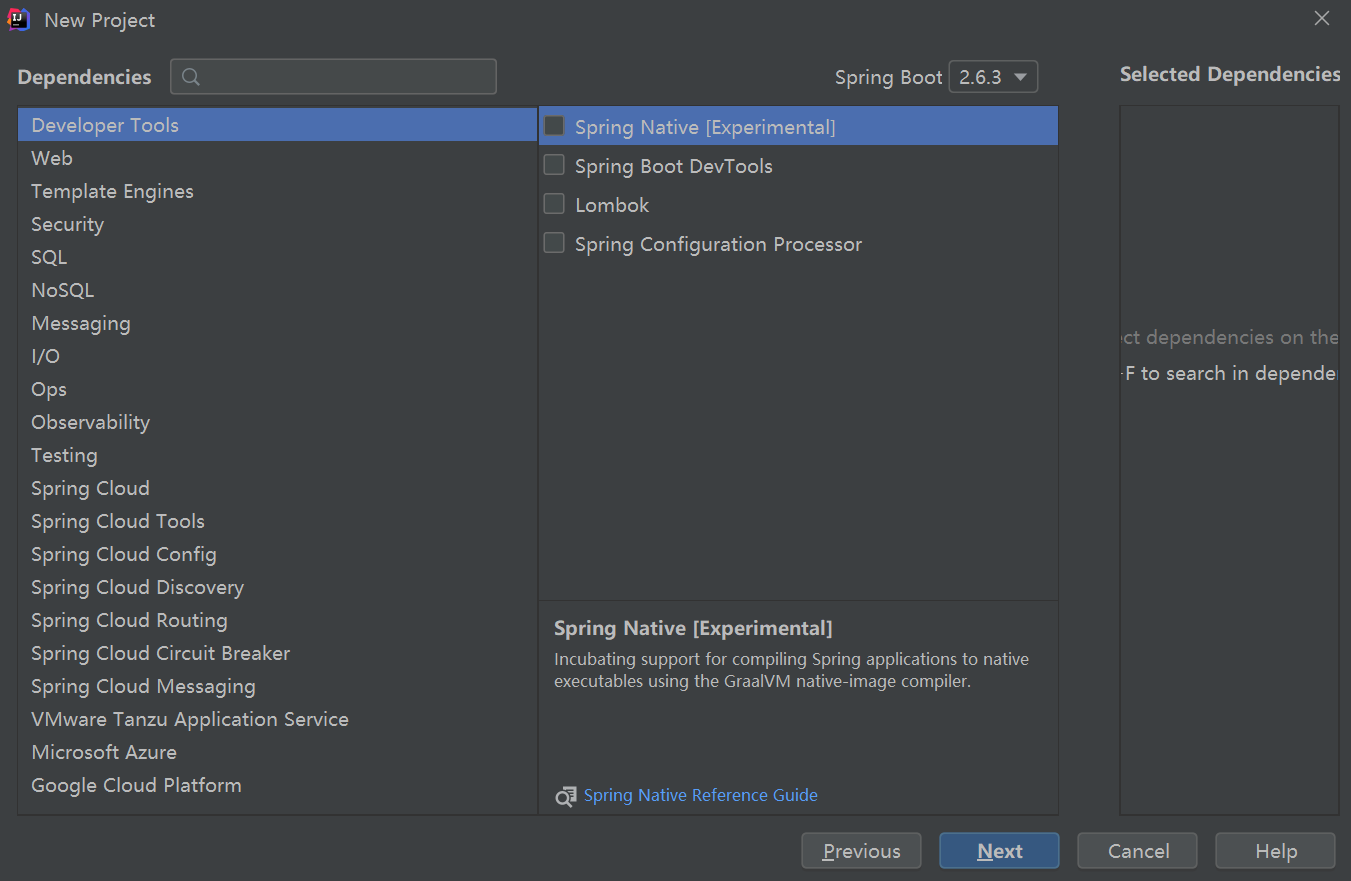Screen dimensions: 1351x881
Task: Click the Previous button
Action: coord(861,851)
